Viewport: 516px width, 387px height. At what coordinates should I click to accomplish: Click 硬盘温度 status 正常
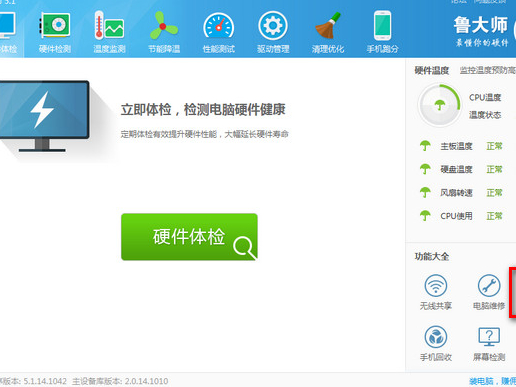494,169
